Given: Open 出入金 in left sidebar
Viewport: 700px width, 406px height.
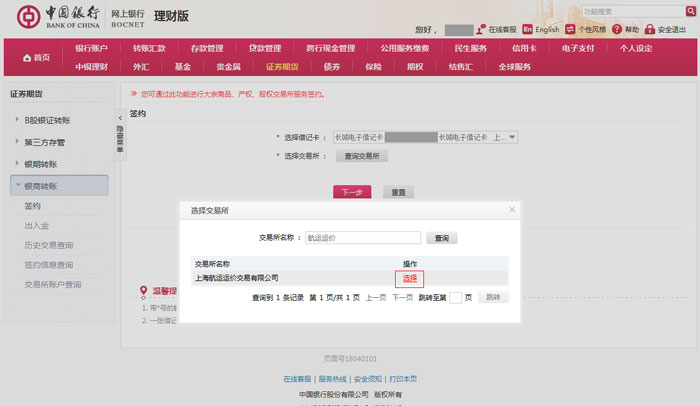Looking at the screenshot, I should (36, 225).
